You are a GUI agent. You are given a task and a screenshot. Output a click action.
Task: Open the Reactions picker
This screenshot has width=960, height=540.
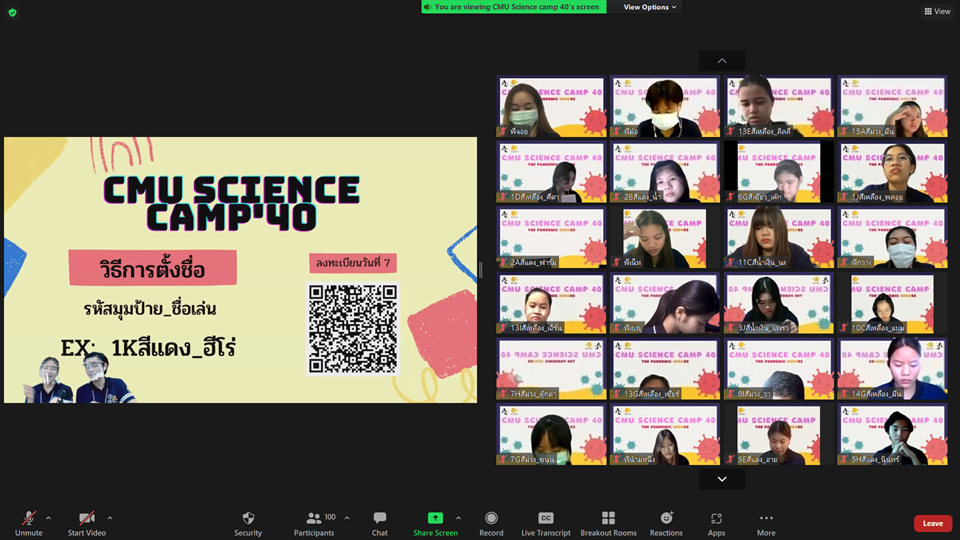[666, 518]
